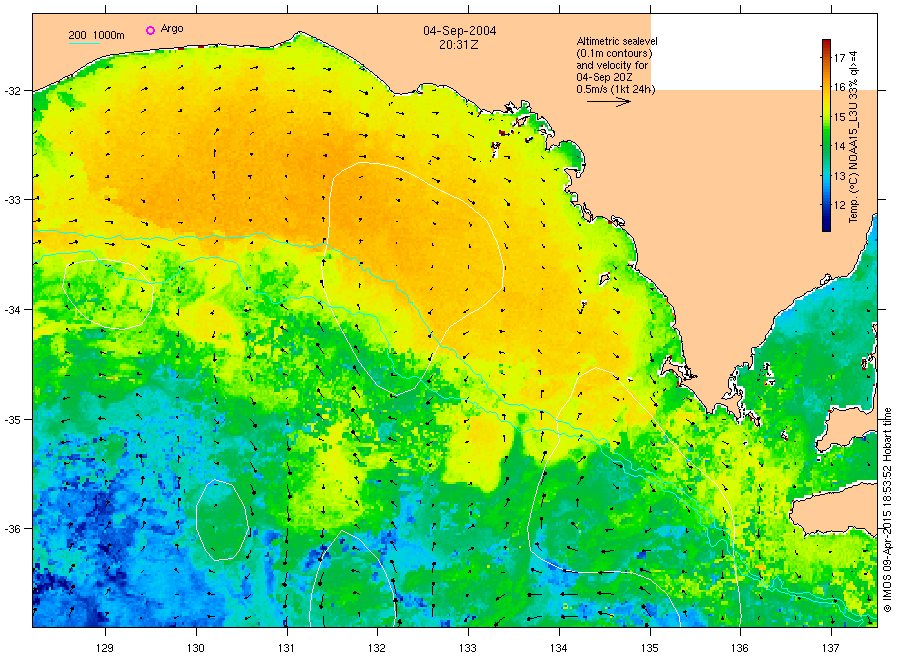900x660 pixels.
Task: Click the magenta Argo float marker circle
Action: click(150, 30)
